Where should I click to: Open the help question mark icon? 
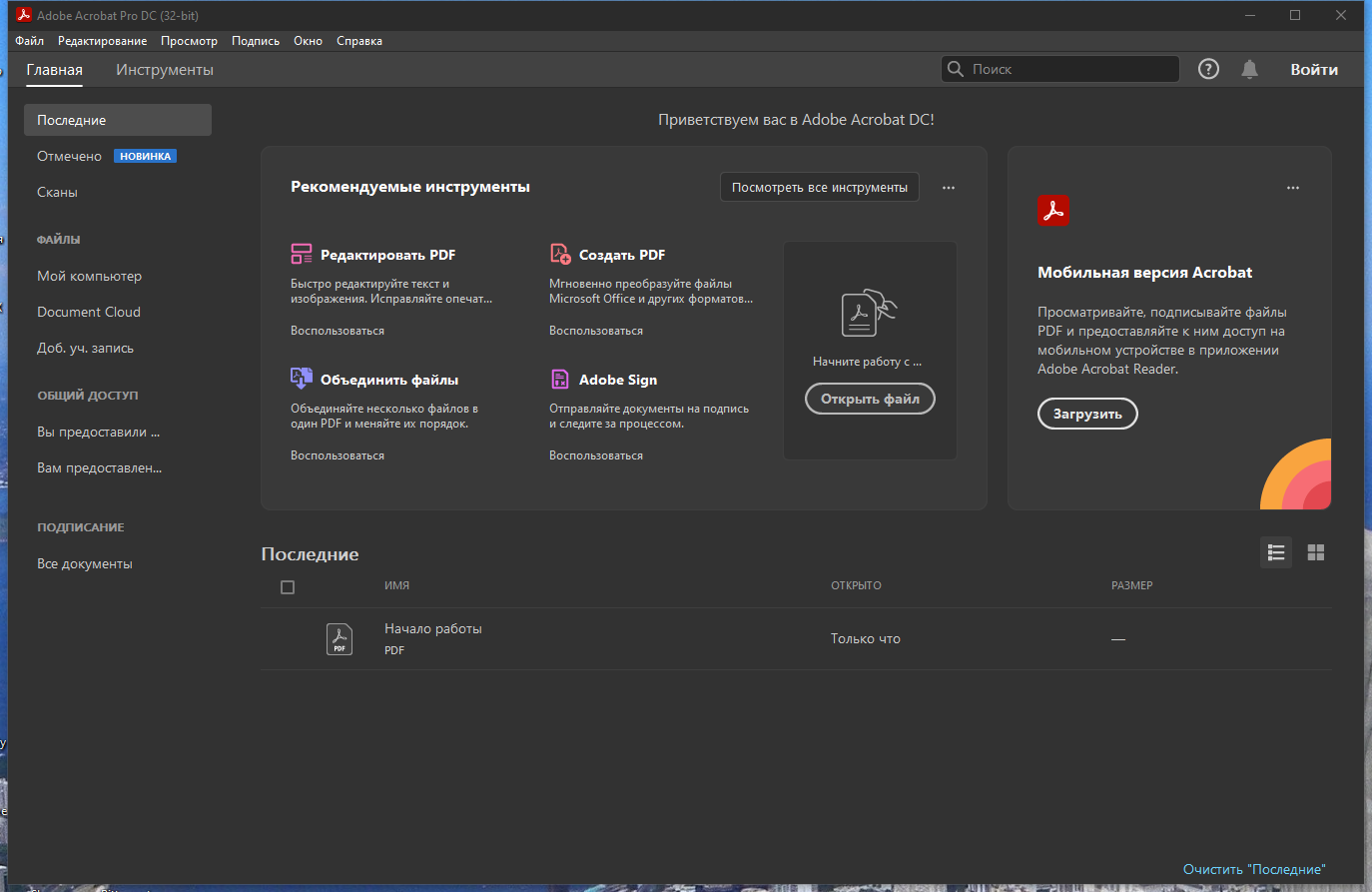[x=1208, y=69]
